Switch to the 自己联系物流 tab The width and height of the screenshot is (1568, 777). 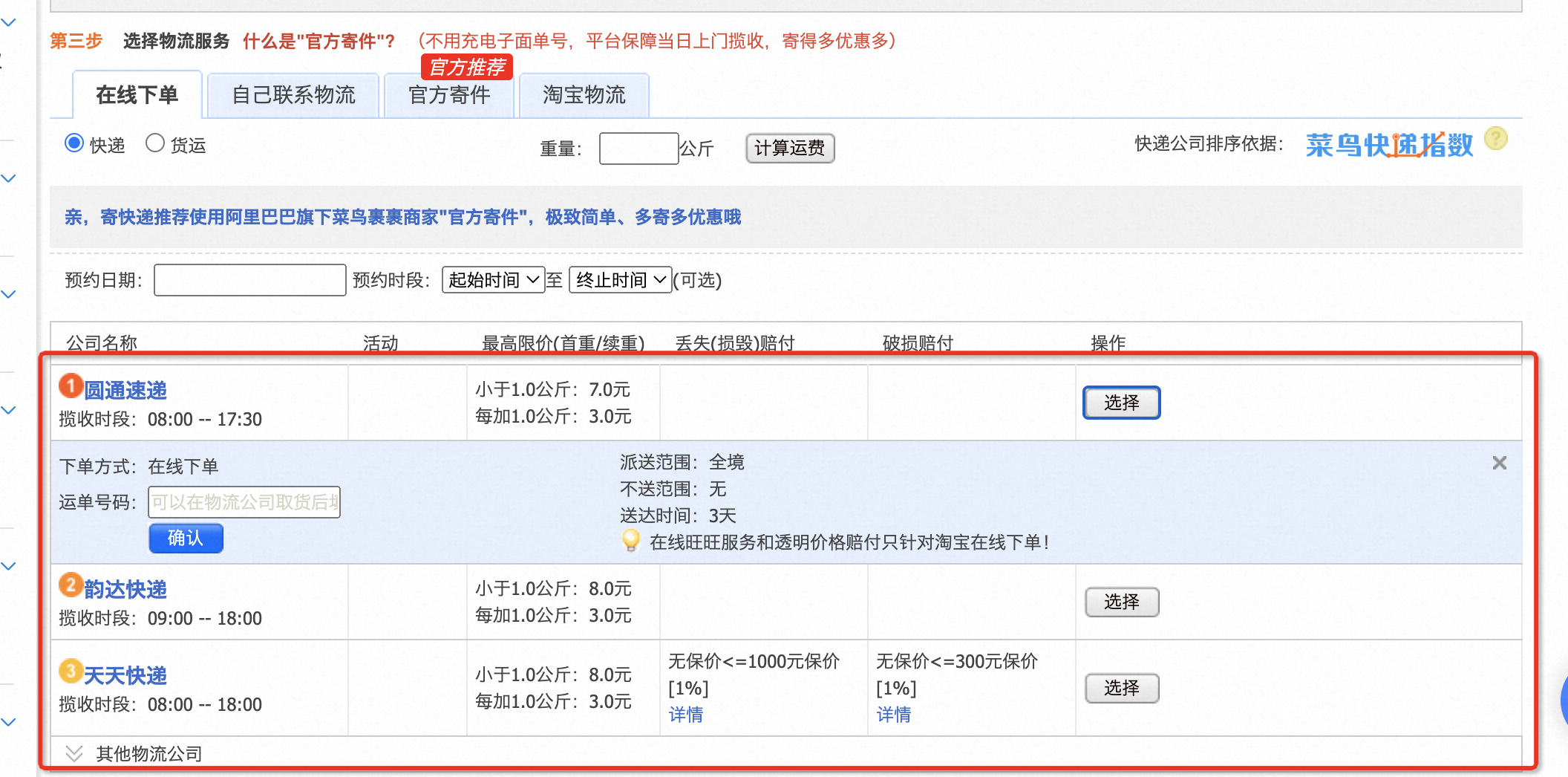click(x=293, y=95)
